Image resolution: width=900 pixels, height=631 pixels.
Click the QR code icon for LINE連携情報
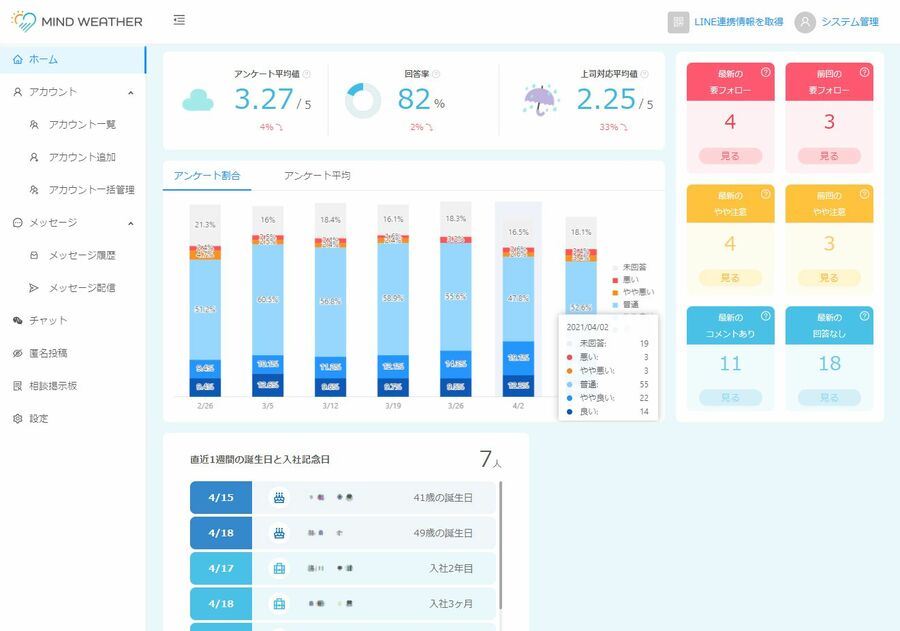679,22
